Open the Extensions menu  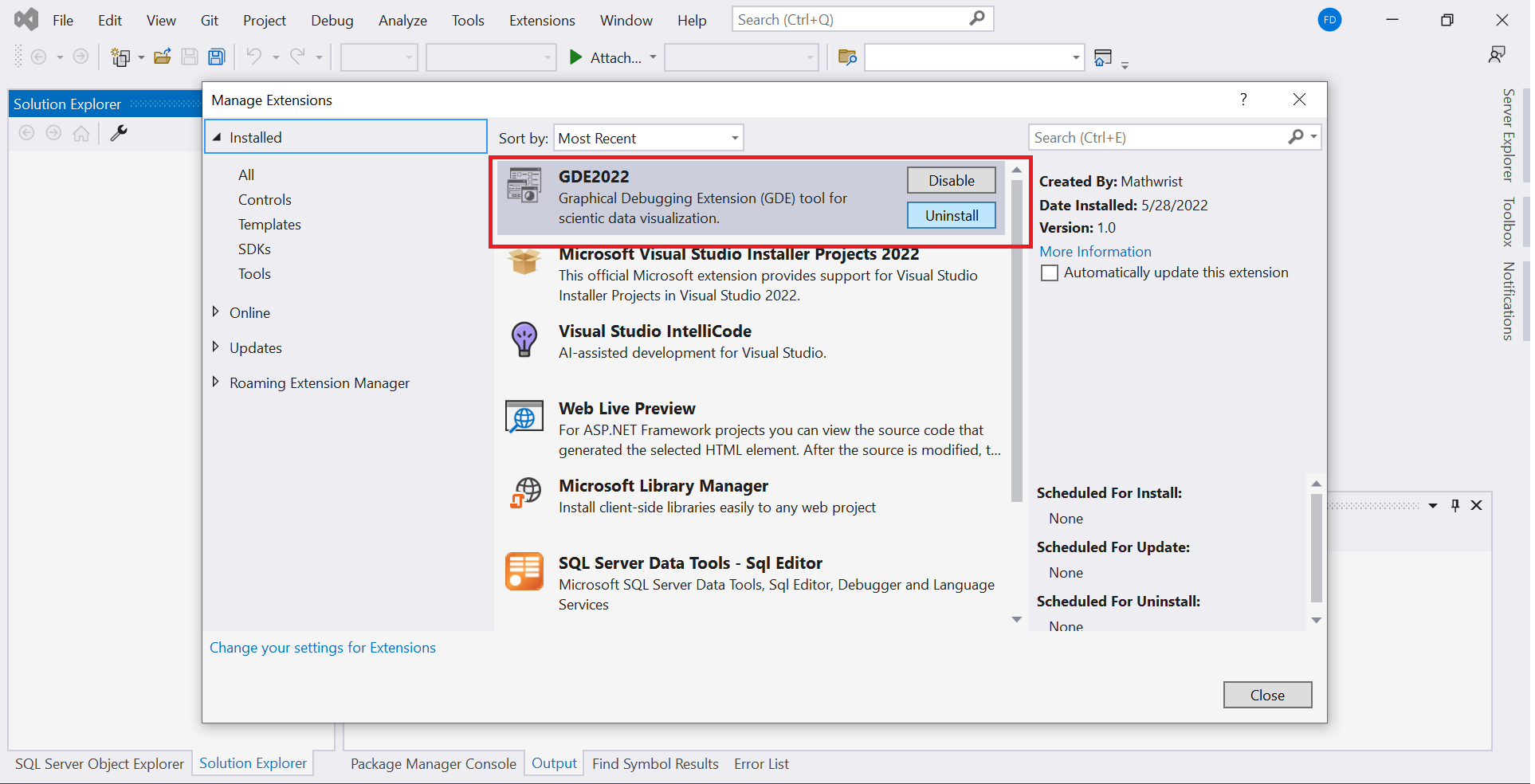coord(542,21)
